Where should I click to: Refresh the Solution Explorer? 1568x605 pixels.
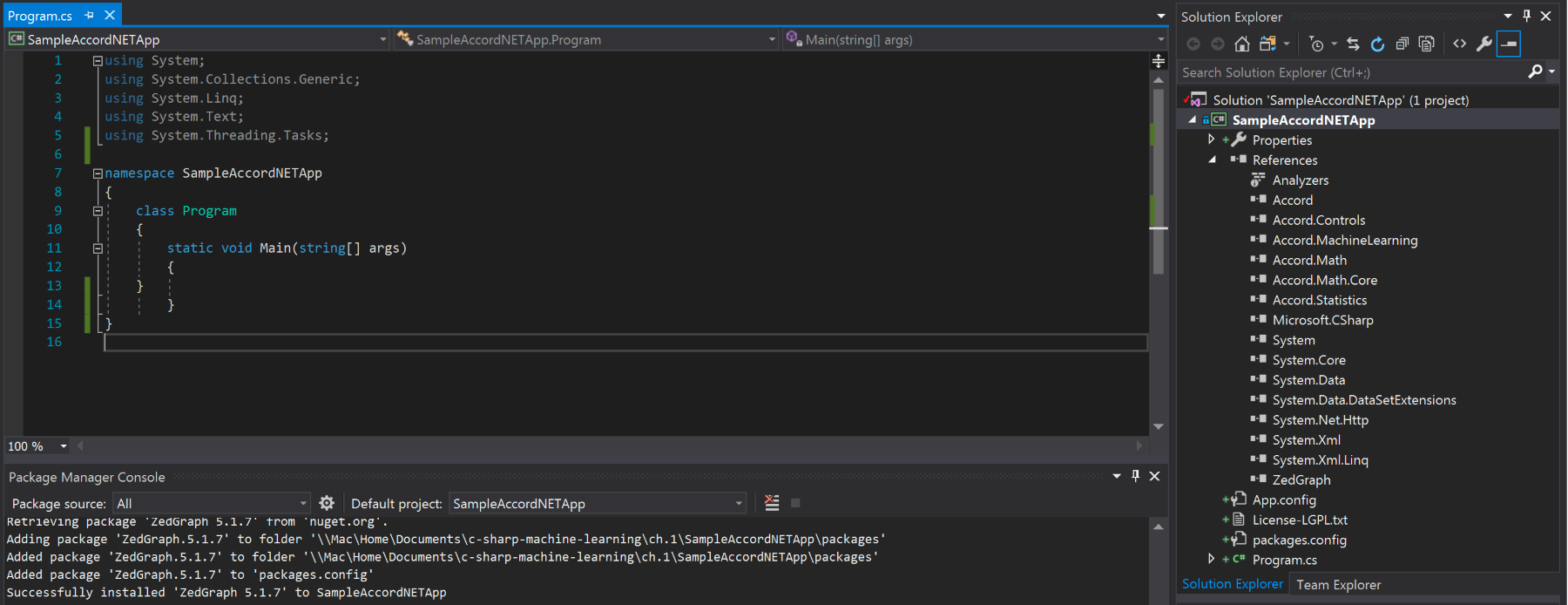1377,44
